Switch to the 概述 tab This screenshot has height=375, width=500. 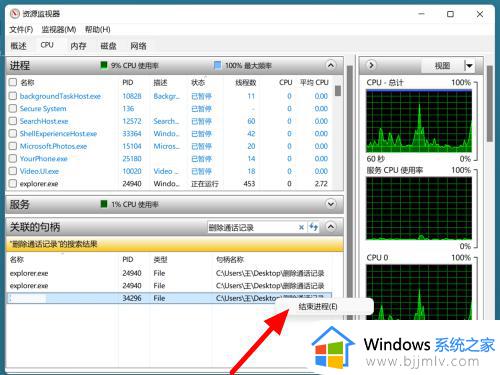tap(18, 46)
